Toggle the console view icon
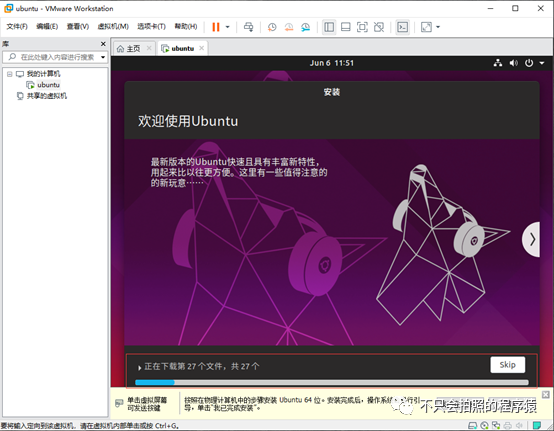 point(402,27)
